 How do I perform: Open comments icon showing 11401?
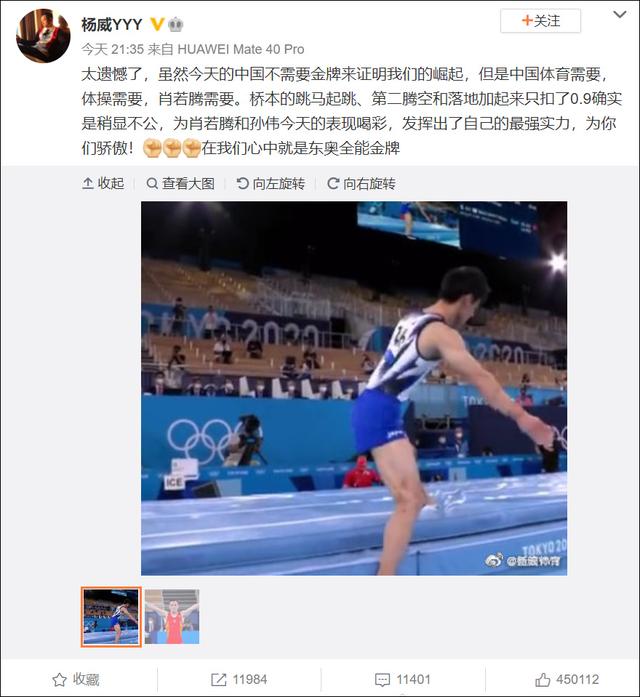click(403, 679)
